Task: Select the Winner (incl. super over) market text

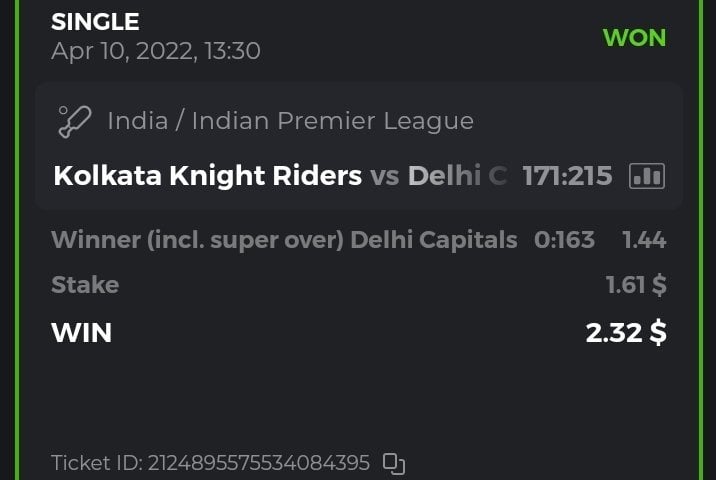Action: tap(197, 240)
